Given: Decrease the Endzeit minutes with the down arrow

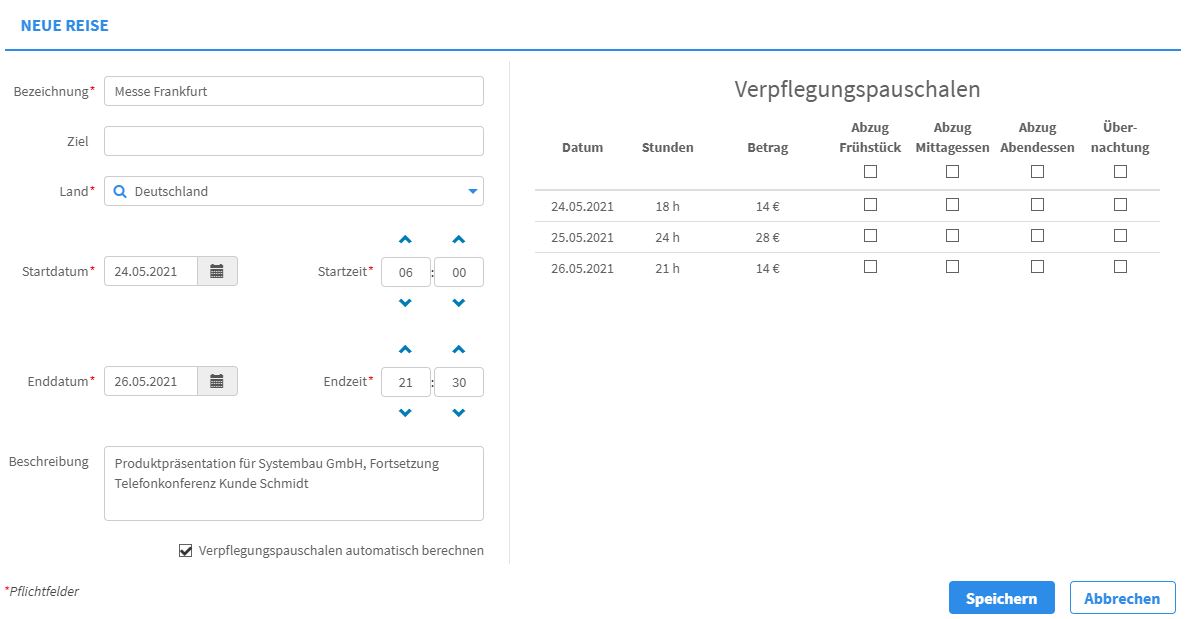Looking at the screenshot, I should point(458,412).
